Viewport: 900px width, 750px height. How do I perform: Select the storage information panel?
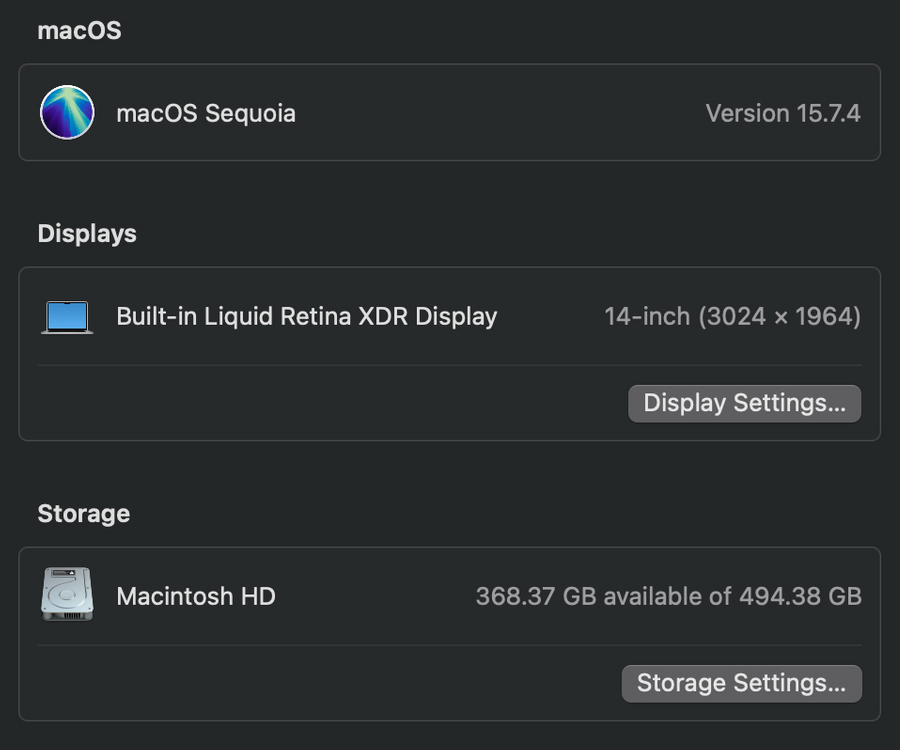450,634
